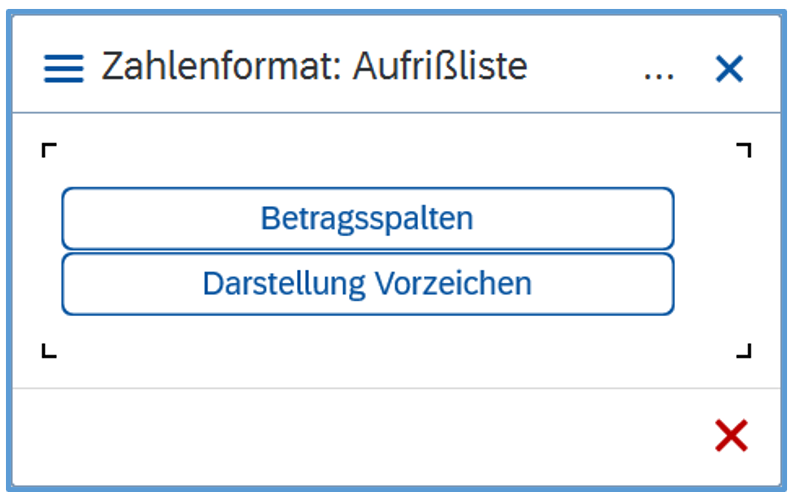Viewport: 793px width, 493px height.
Task: Click the bottom-left corner bracket marker
Action: pos(49,351)
